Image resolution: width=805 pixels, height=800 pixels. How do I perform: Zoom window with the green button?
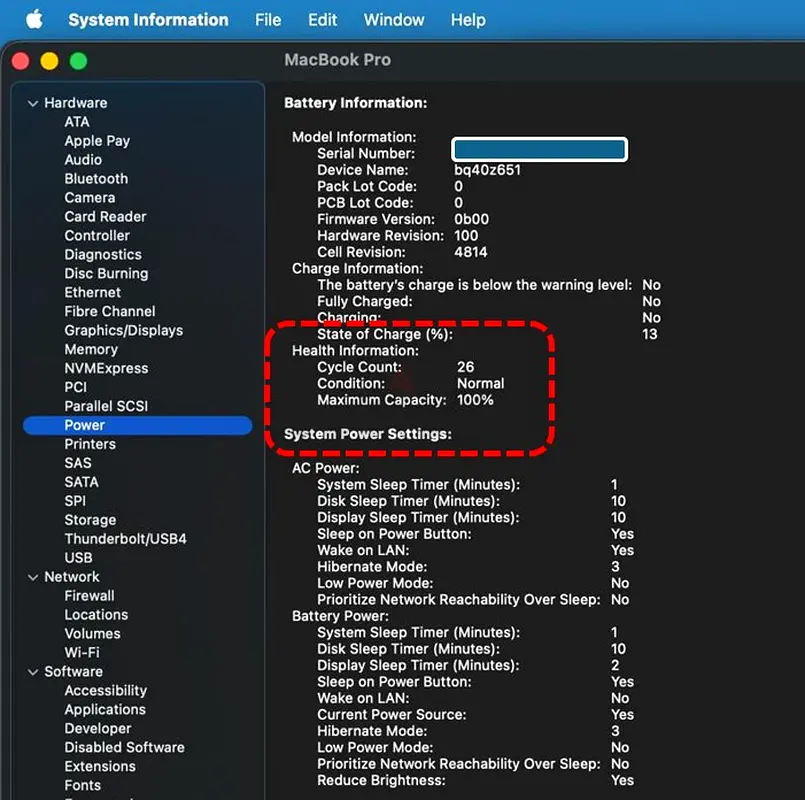[78, 61]
